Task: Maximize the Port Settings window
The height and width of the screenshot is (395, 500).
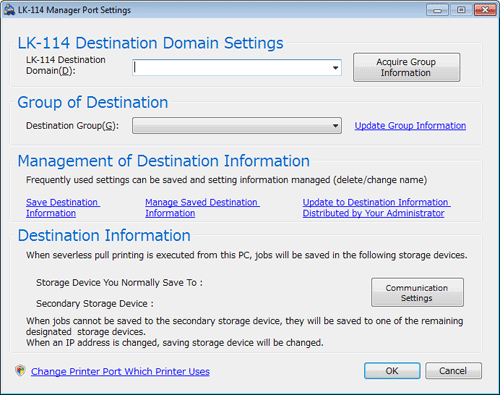Action: pos(461,10)
